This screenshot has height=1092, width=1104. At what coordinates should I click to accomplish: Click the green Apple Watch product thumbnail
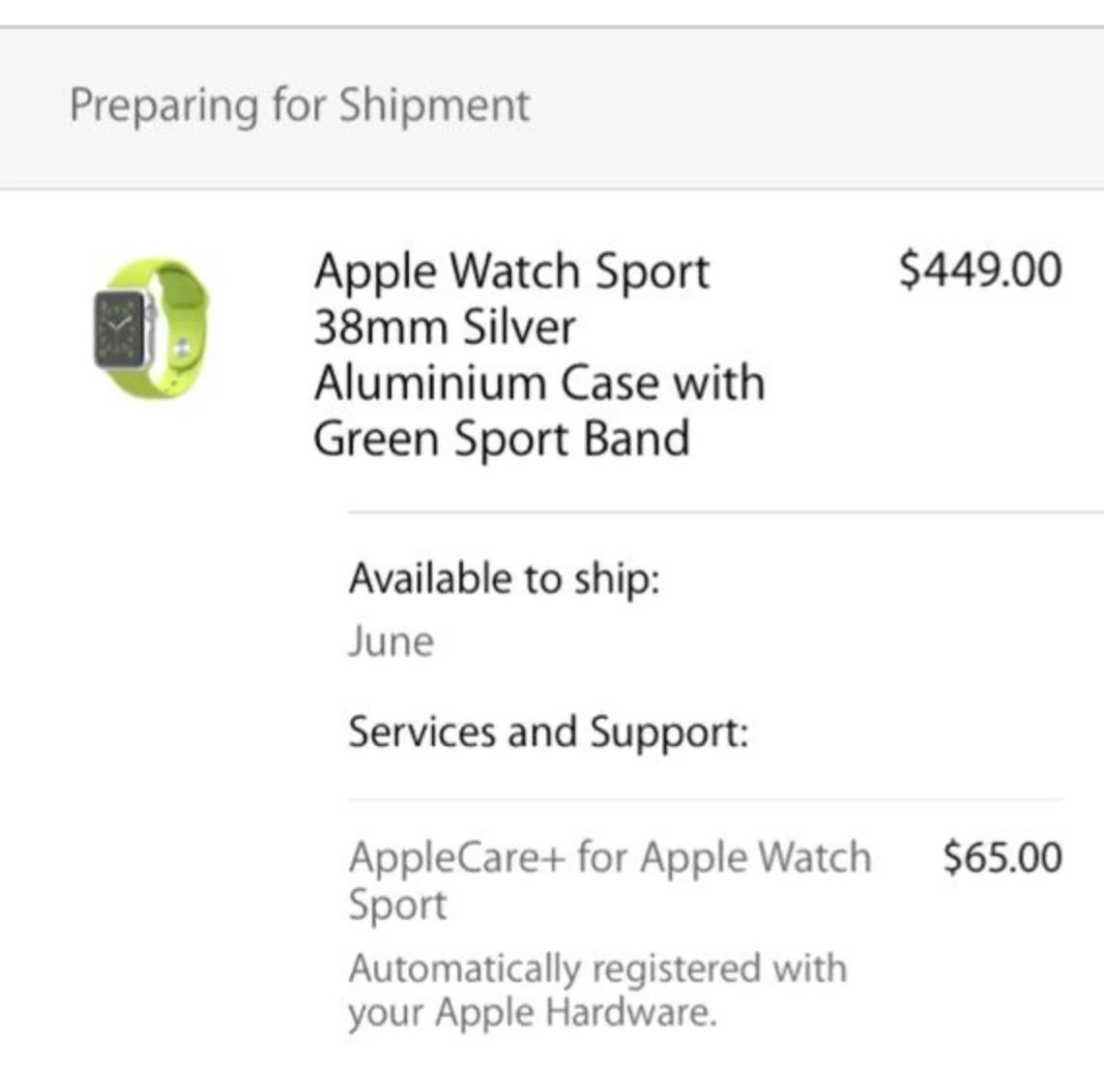click(x=151, y=329)
